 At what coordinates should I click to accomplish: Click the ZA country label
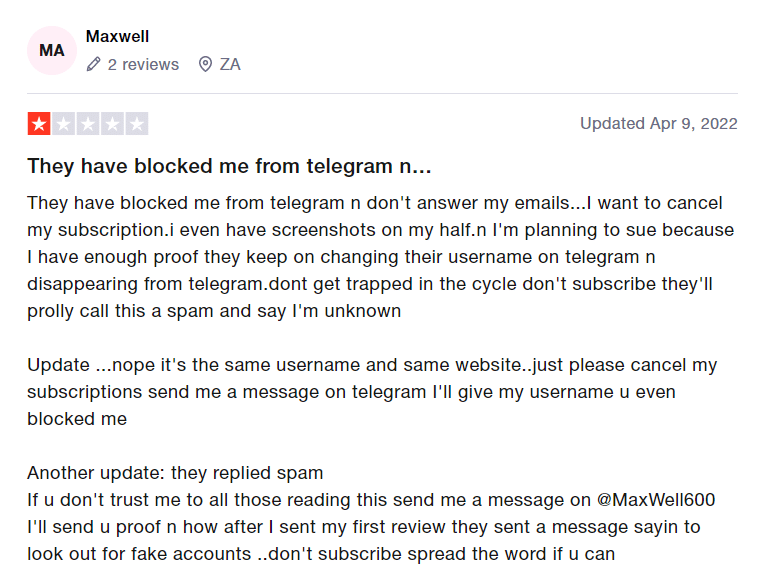[230, 64]
